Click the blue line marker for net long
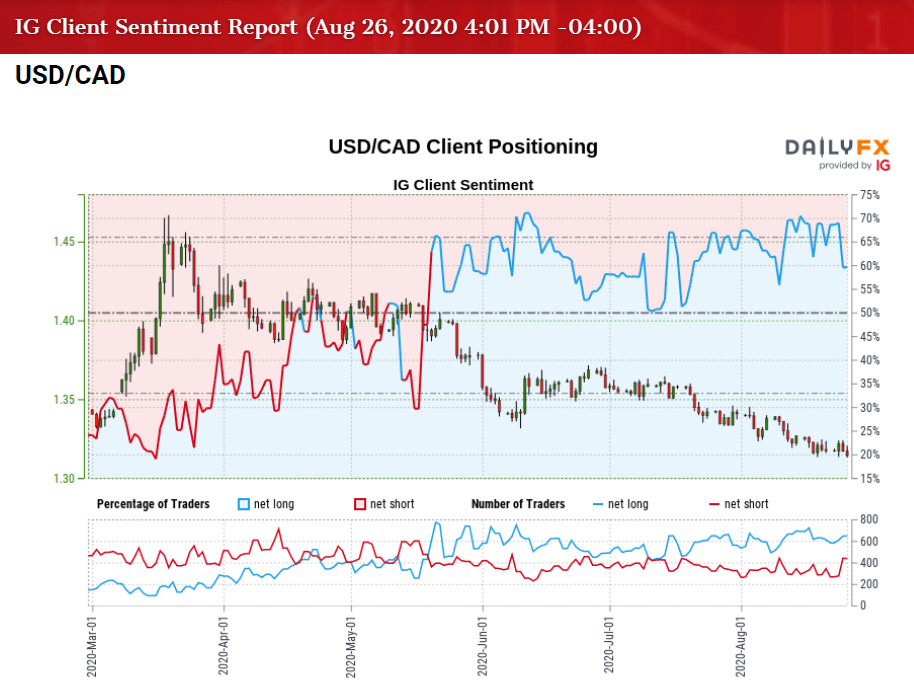Viewport: 914px width, 694px height. (x=597, y=504)
